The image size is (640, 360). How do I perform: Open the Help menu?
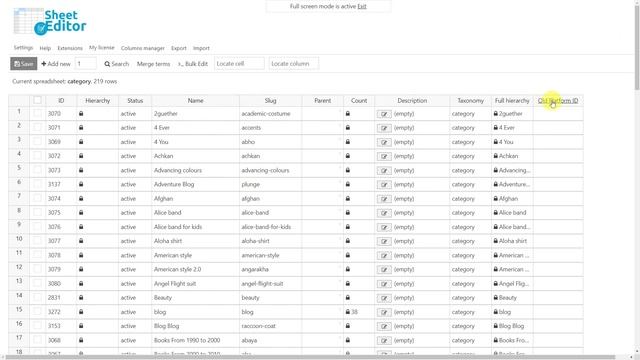[45, 48]
